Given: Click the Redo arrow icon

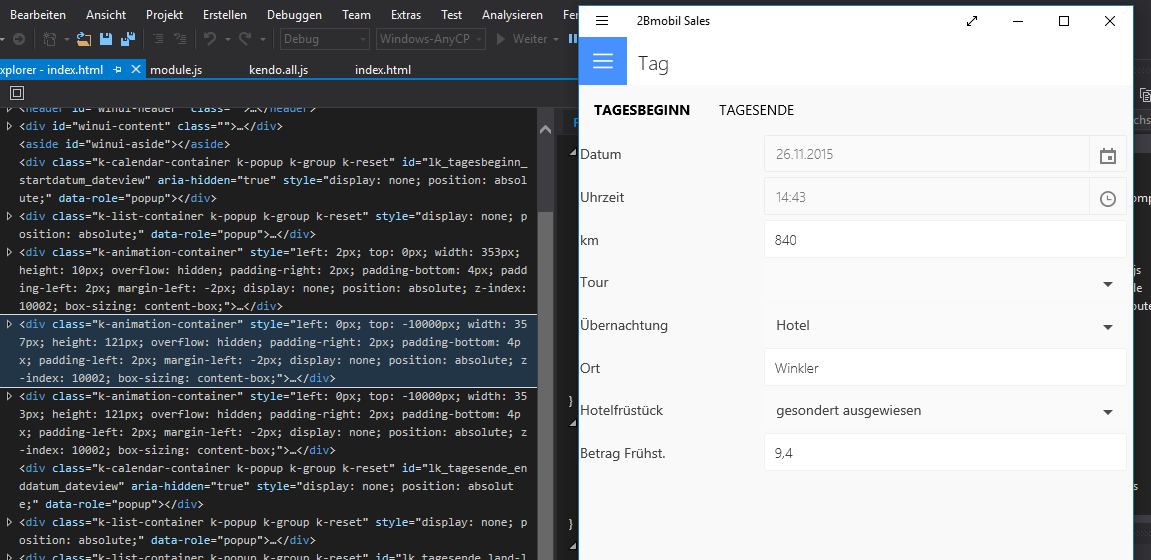Looking at the screenshot, I should pyautogui.click(x=245, y=39).
